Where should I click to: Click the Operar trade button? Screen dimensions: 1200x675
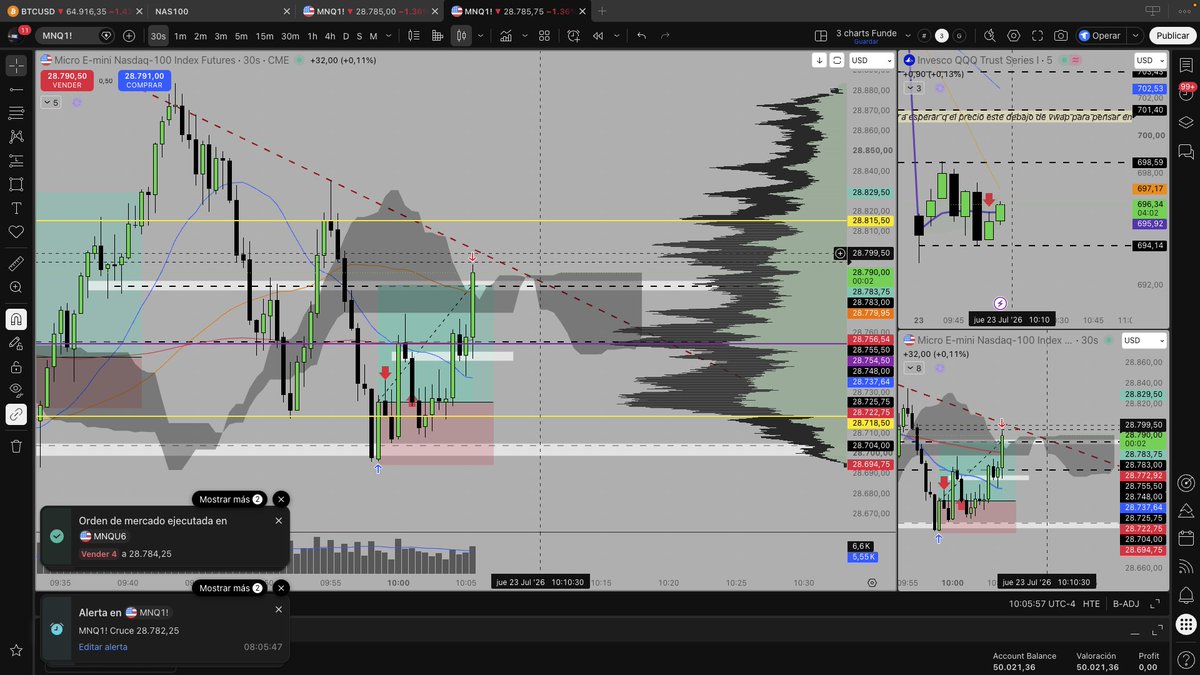click(x=1101, y=35)
